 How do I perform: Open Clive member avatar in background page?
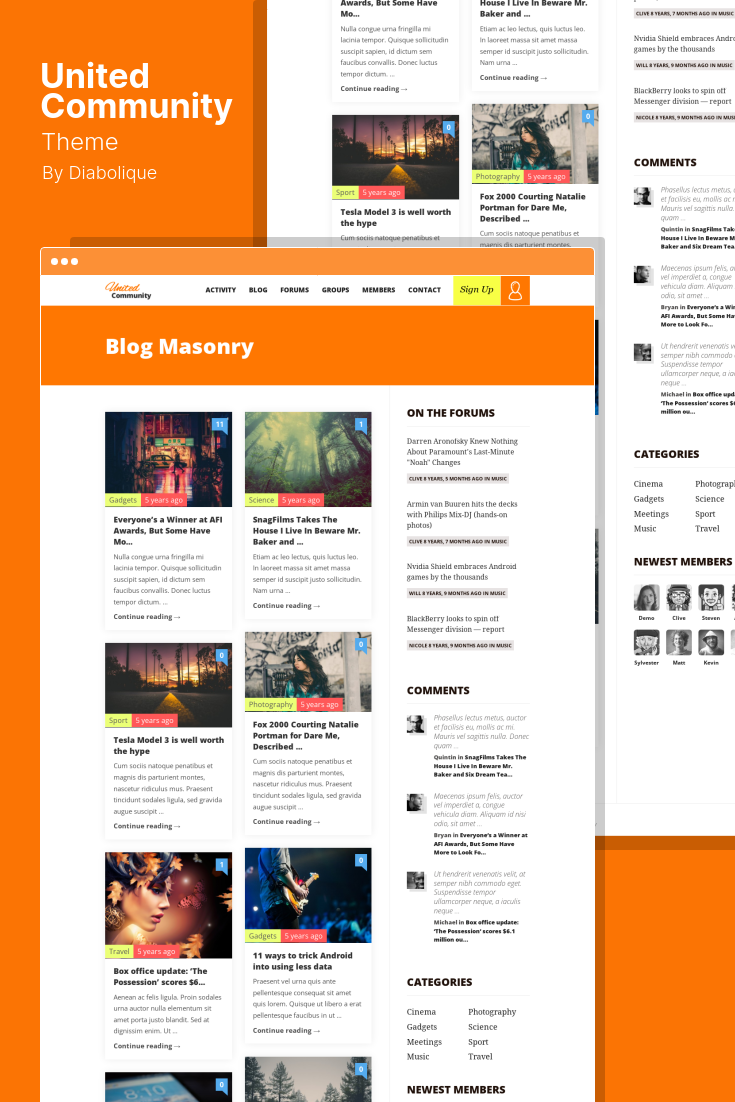click(x=679, y=597)
